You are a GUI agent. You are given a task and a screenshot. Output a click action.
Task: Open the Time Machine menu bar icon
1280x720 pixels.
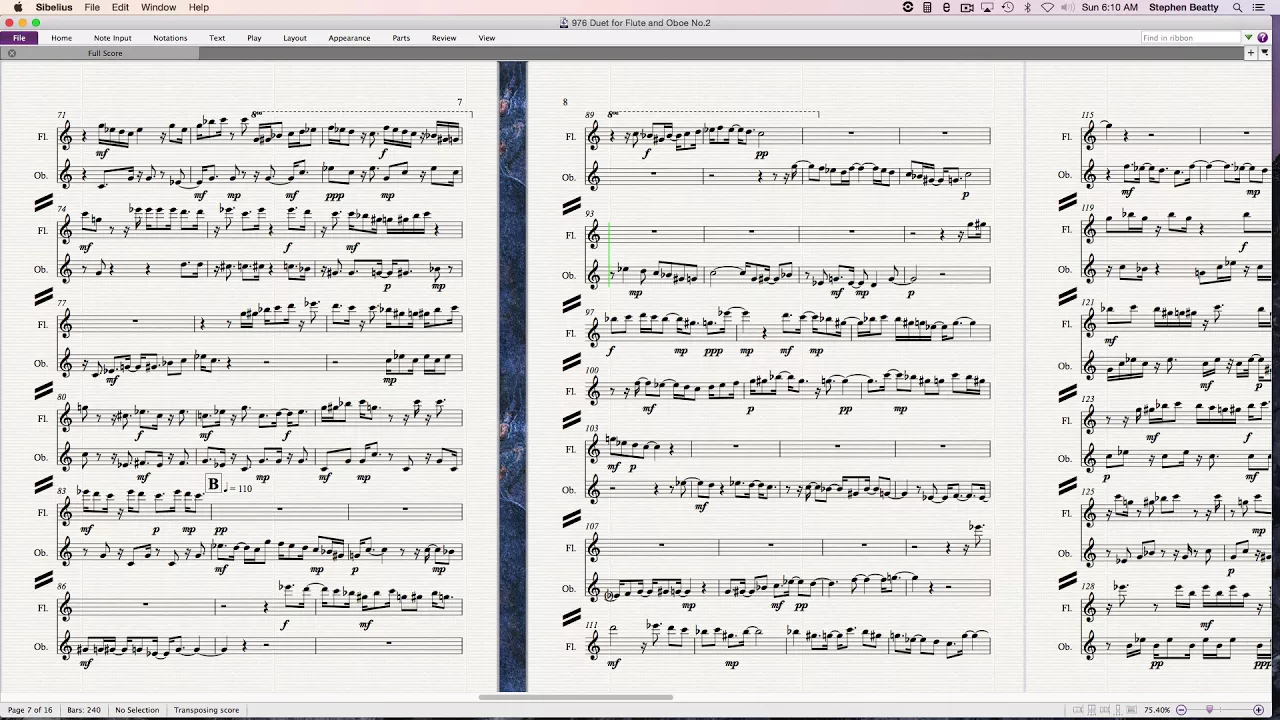[x=1008, y=7]
